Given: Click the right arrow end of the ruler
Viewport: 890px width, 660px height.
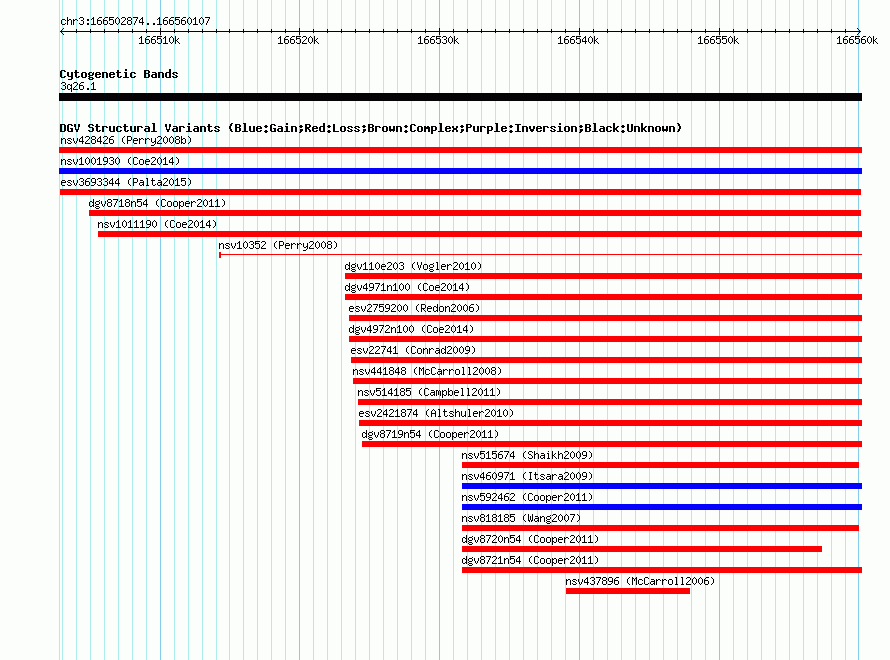Looking at the screenshot, I should point(859,31).
